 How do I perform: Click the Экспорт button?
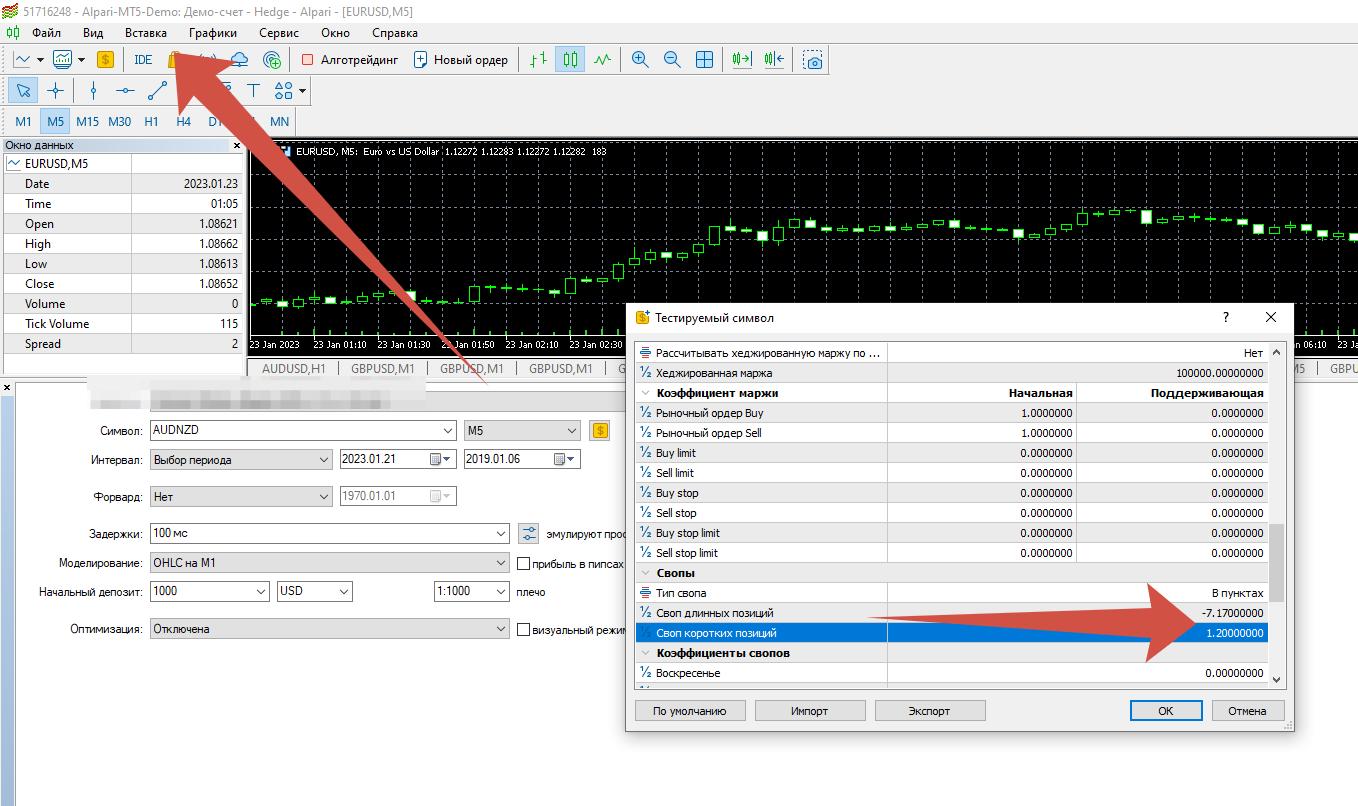929,711
